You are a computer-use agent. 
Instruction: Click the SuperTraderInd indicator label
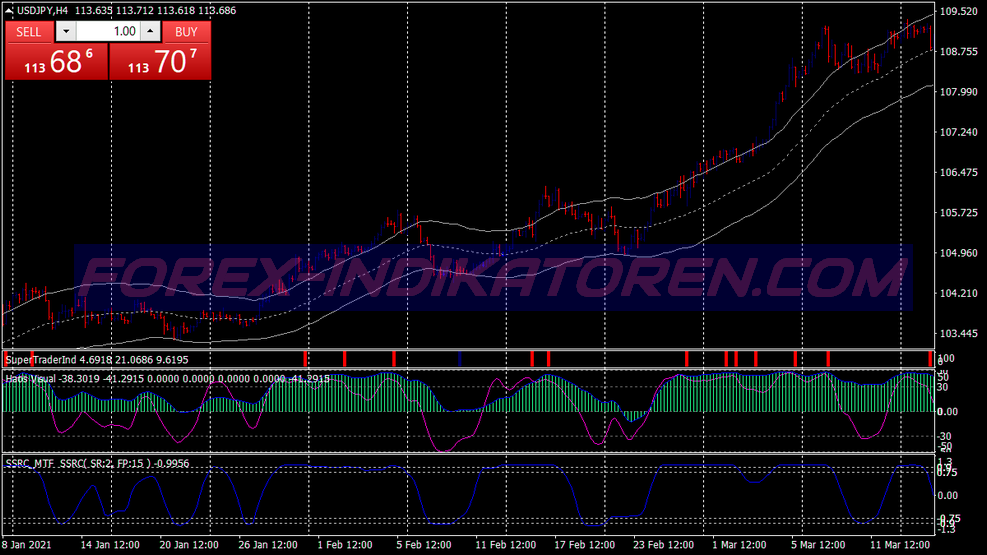coord(41,360)
